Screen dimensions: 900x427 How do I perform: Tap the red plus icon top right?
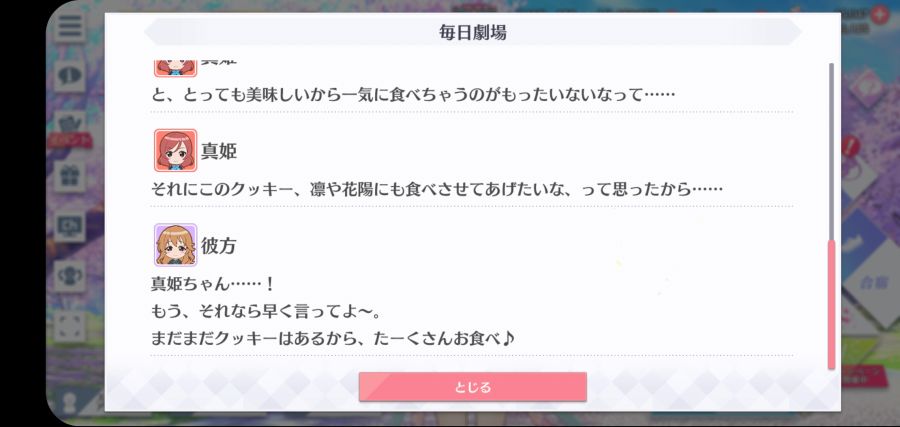click(x=879, y=15)
